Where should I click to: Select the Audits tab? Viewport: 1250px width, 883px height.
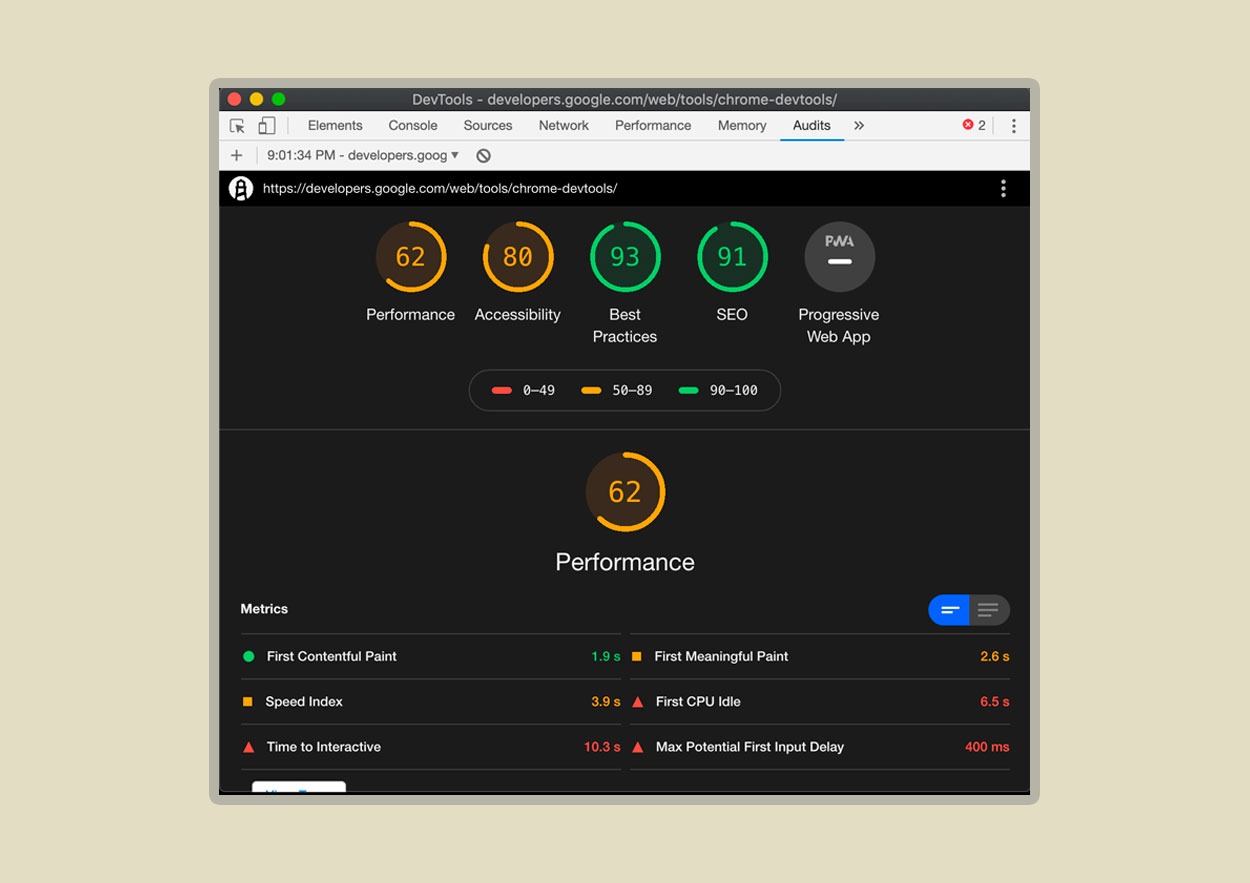pyautogui.click(x=812, y=126)
